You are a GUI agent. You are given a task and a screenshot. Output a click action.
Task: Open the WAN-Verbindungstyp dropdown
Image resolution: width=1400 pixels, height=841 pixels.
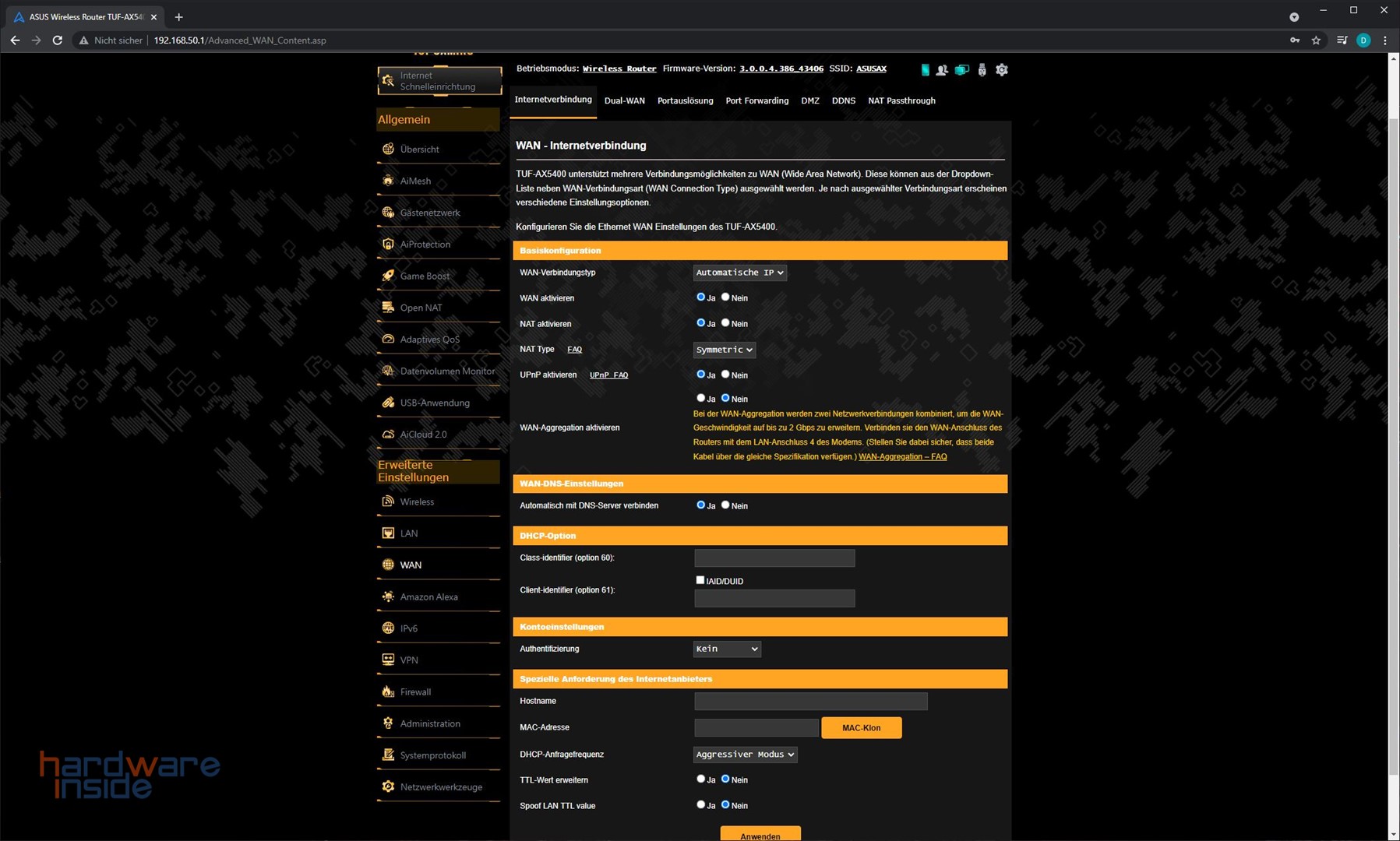[739, 273]
